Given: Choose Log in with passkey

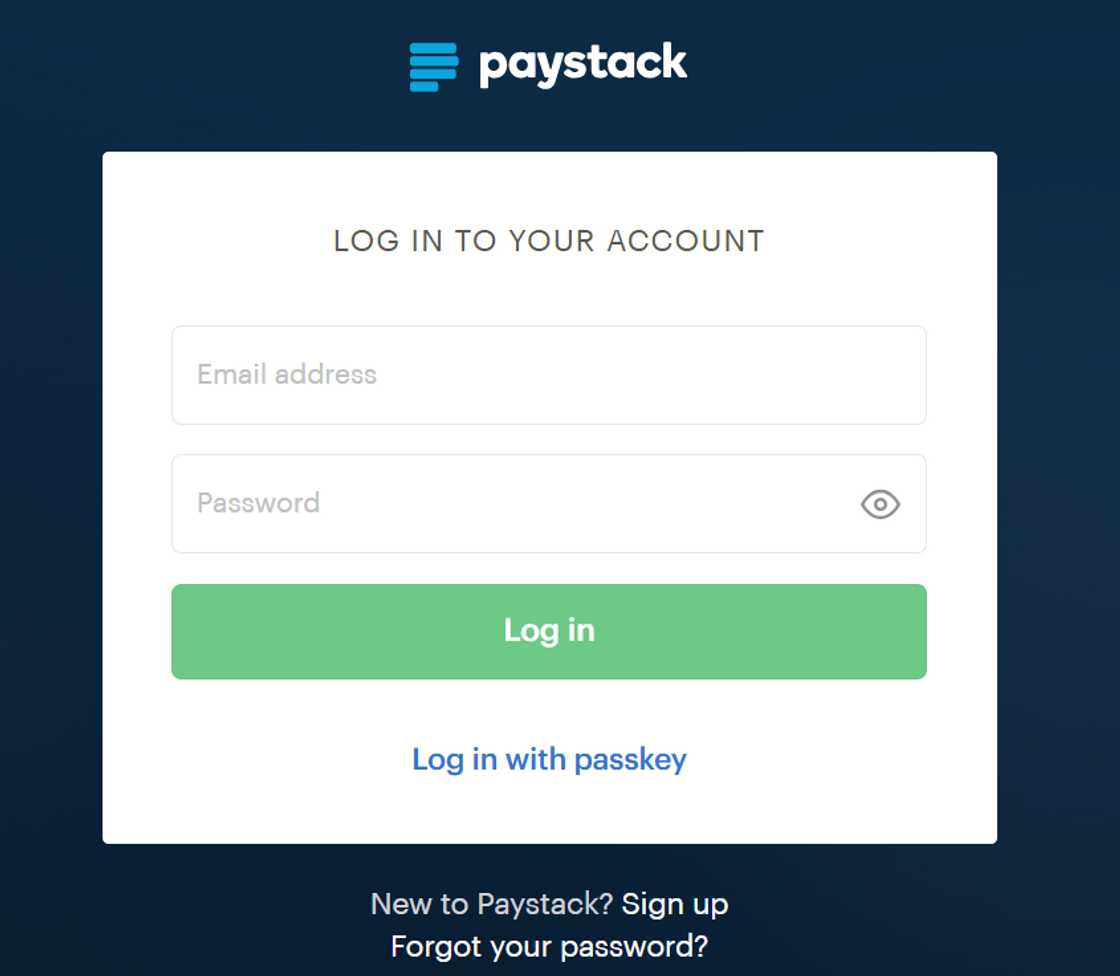Looking at the screenshot, I should coord(549,759).
